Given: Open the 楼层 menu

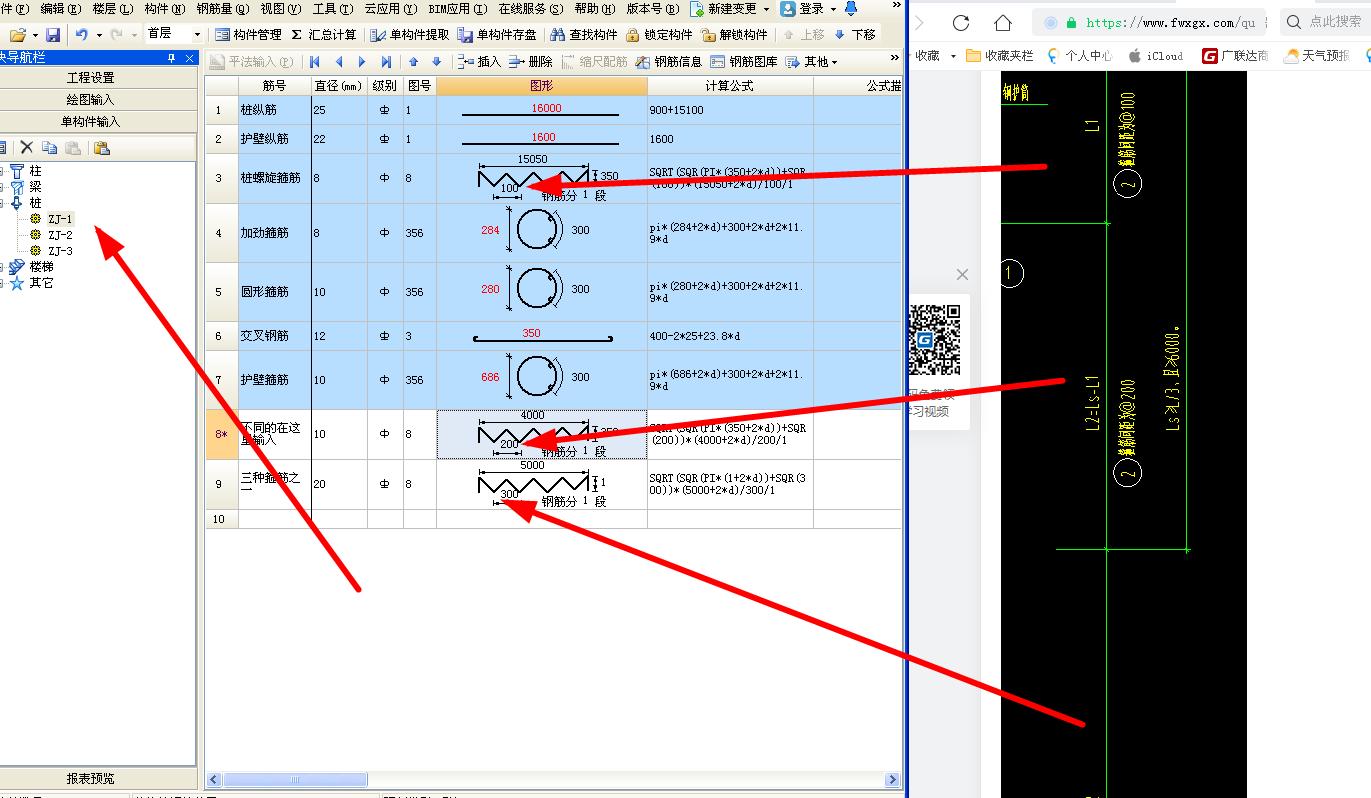Looking at the screenshot, I should click(x=112, y=9).
